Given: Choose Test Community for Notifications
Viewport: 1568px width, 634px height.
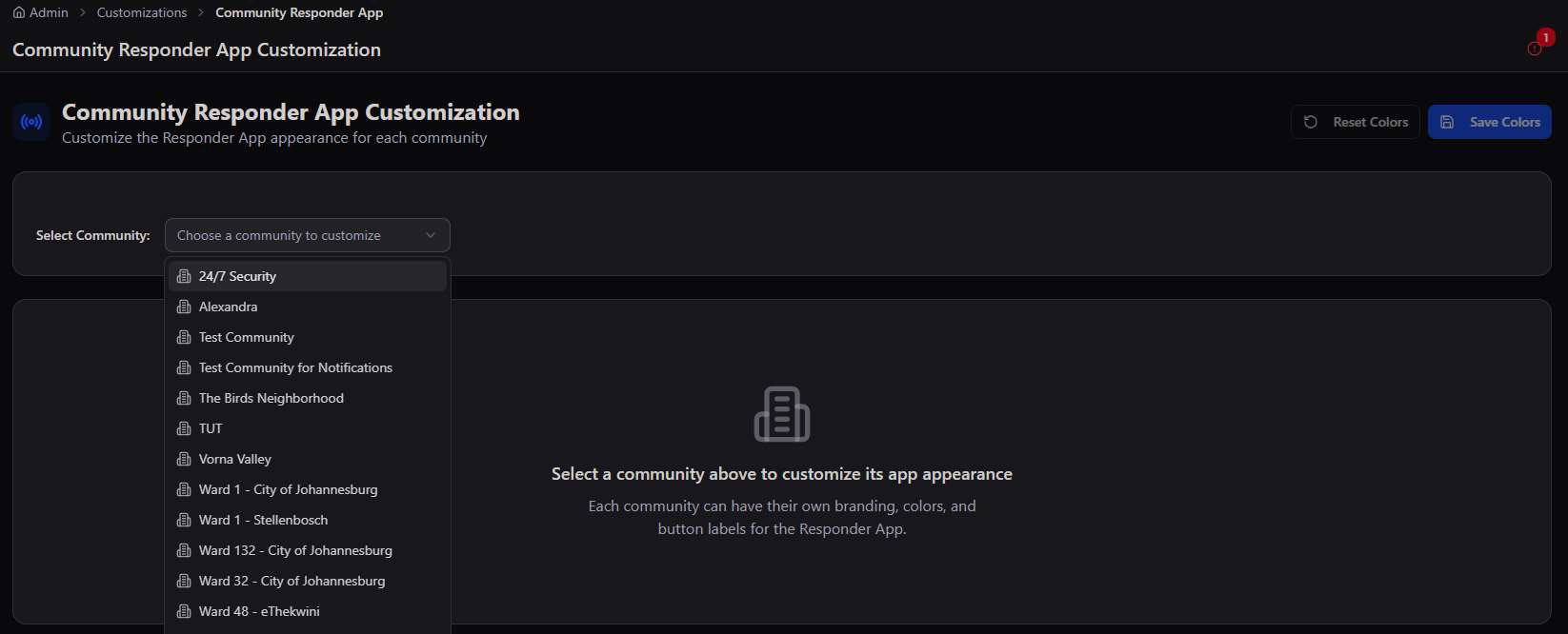Looking at the screenshot, I should coord(308,367).
